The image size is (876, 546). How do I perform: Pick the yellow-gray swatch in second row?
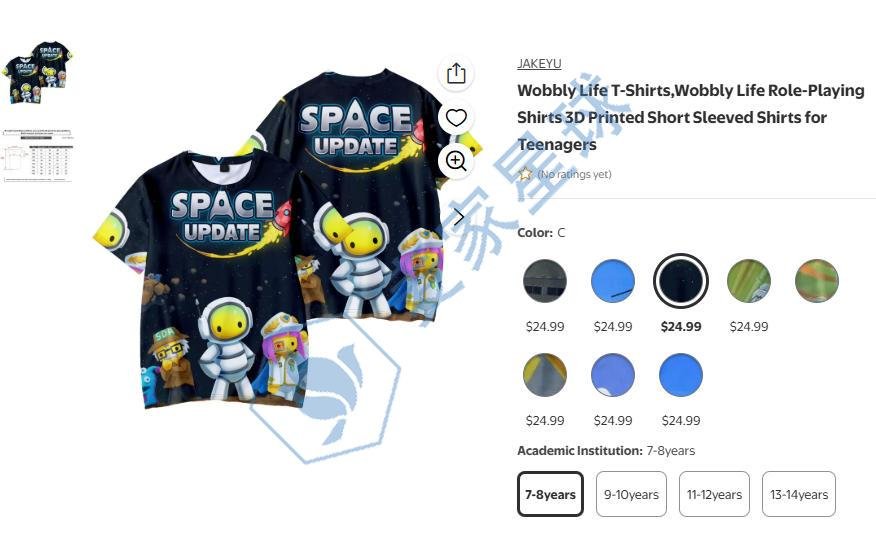(545, 375)
